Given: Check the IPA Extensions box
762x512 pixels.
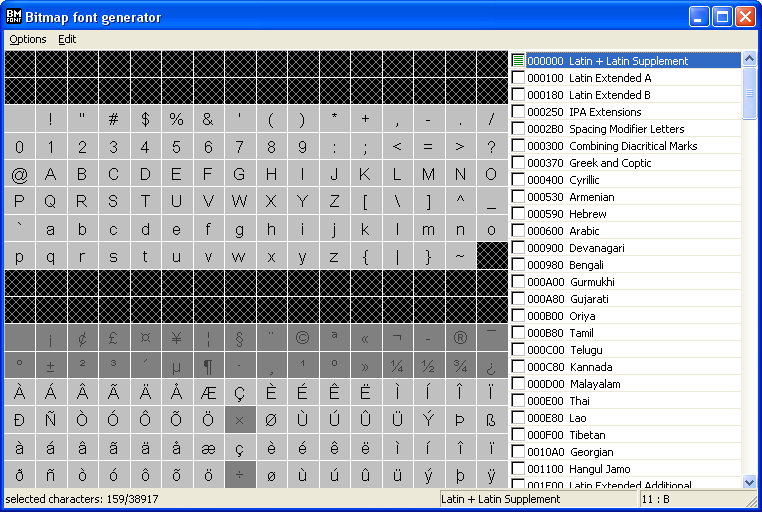Looking at the screenshot, I should click(x=518, y=112).
